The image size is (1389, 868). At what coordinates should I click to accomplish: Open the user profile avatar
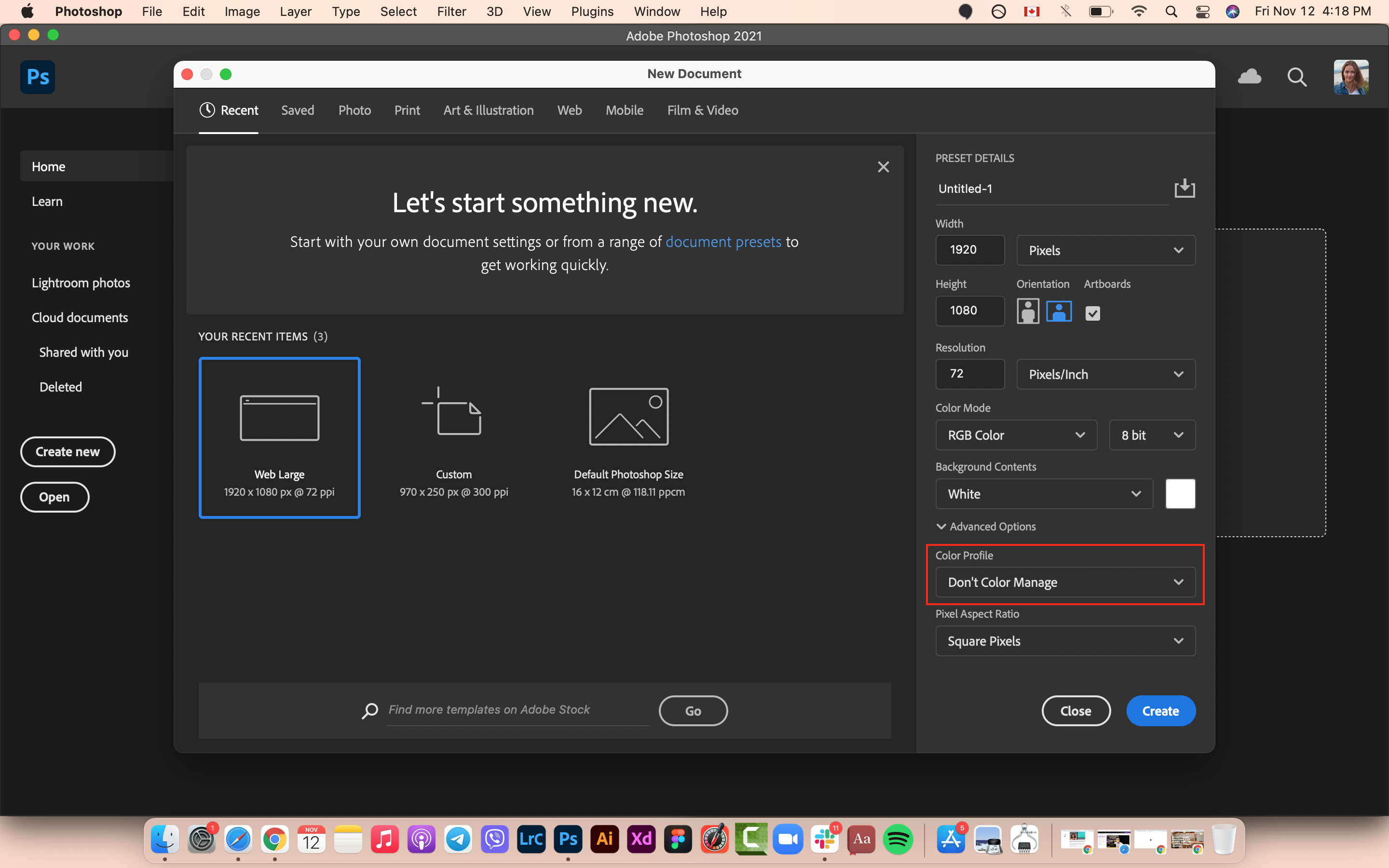[1351, 77]
